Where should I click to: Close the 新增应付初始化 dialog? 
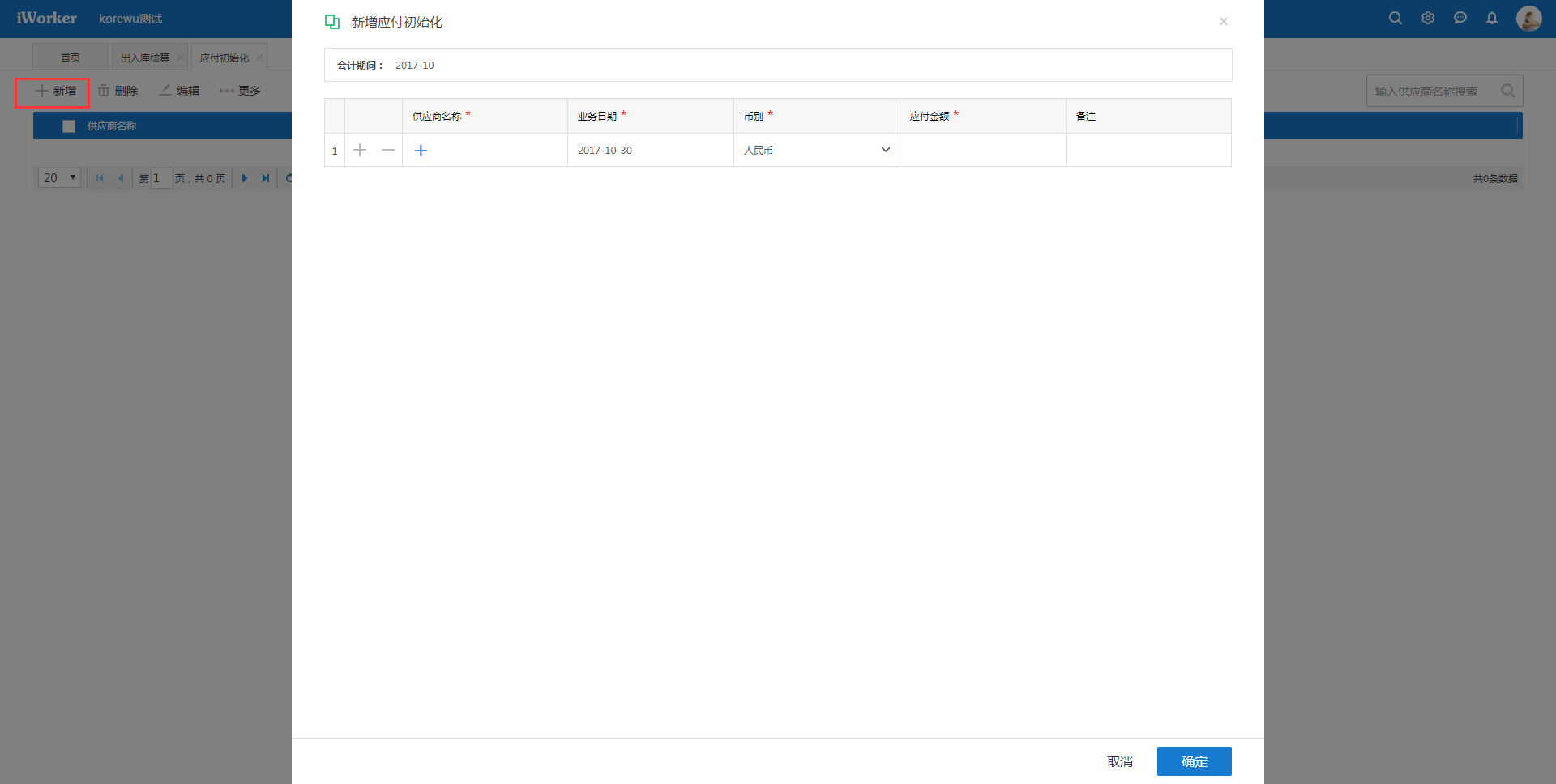1223,22
